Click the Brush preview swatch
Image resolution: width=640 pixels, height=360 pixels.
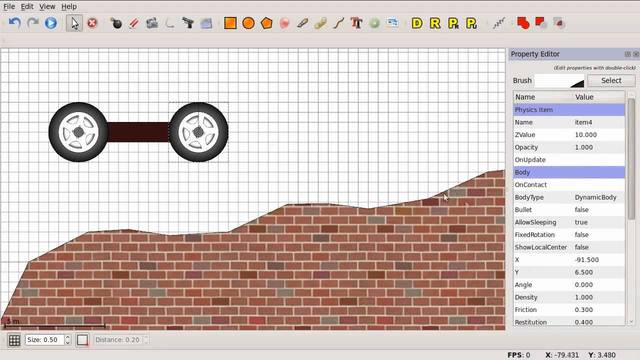(559, 81)
